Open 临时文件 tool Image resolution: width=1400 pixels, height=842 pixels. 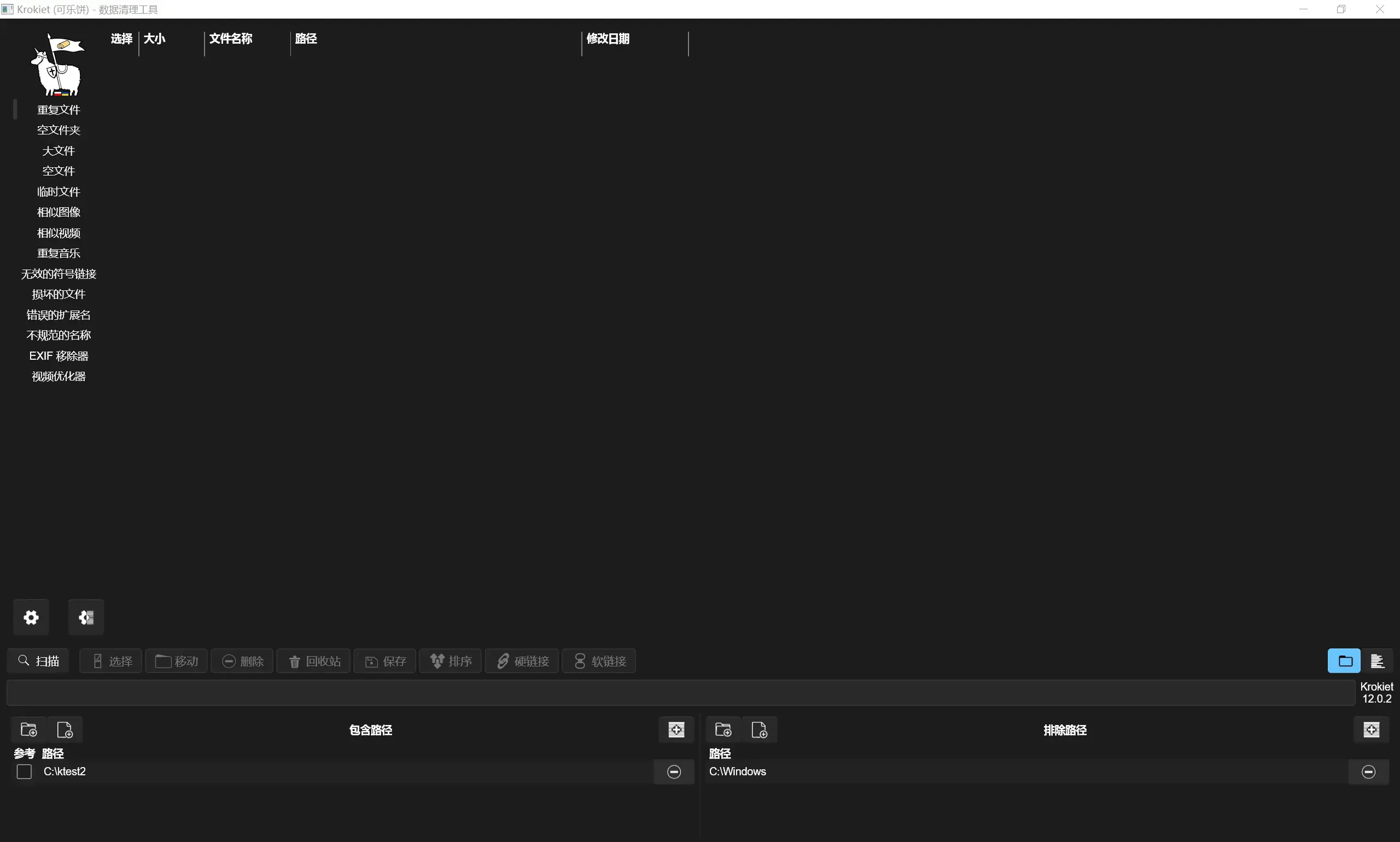(x=59, y=192)
